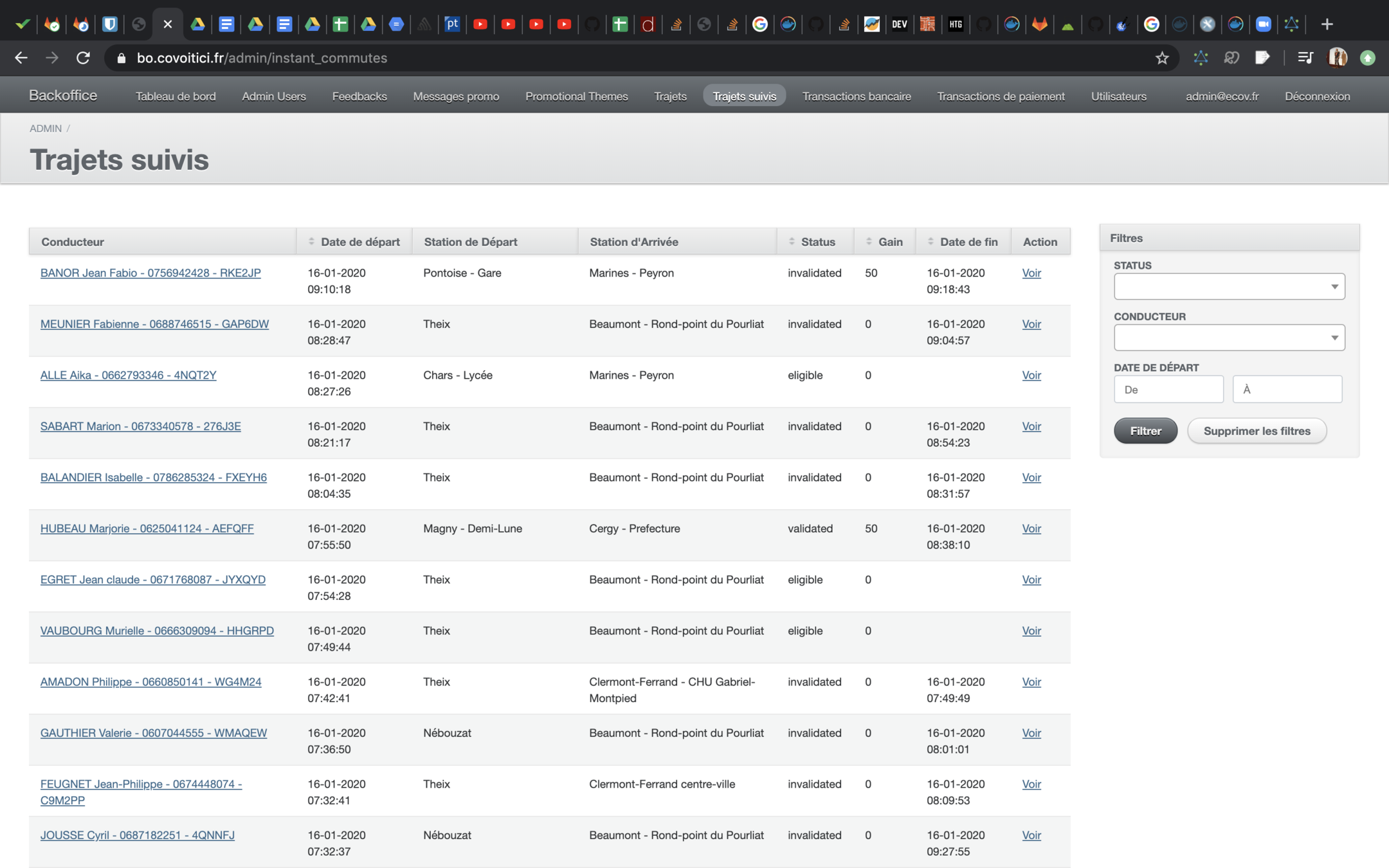The width and height of the screenshot is (1389, 868).
Task: Open the STATUS filter dropdown
Action: click(1229, 287)
